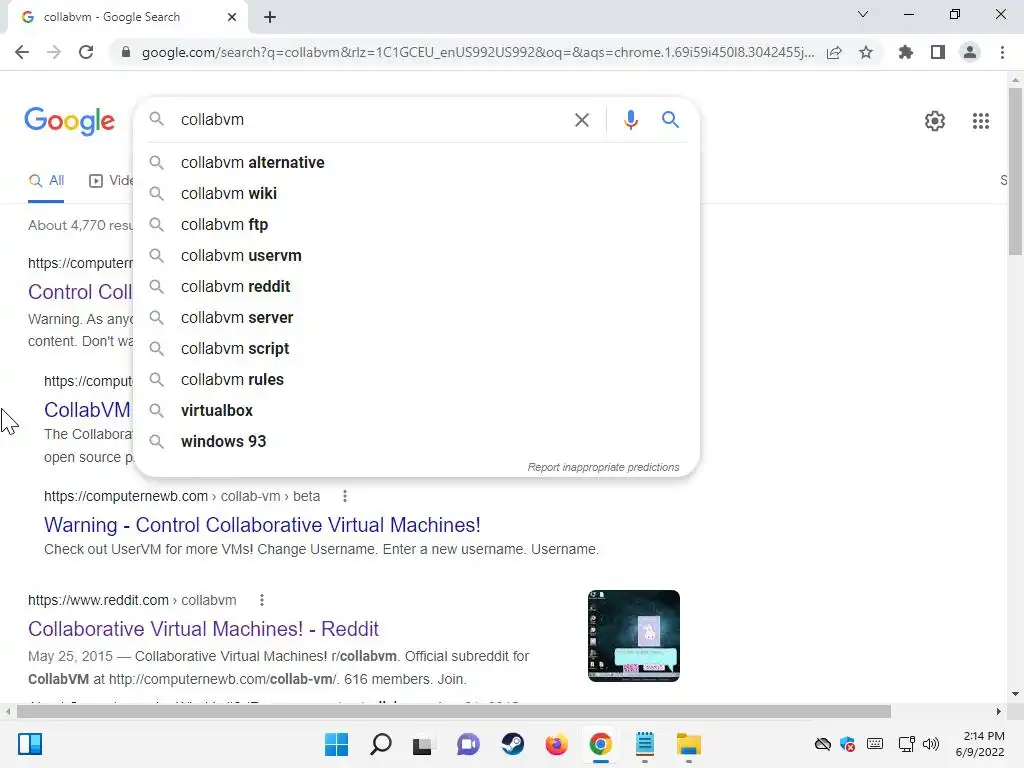Open the share this page icon
Viewport: 1024px width, 768px height.
tap(834, 52)
